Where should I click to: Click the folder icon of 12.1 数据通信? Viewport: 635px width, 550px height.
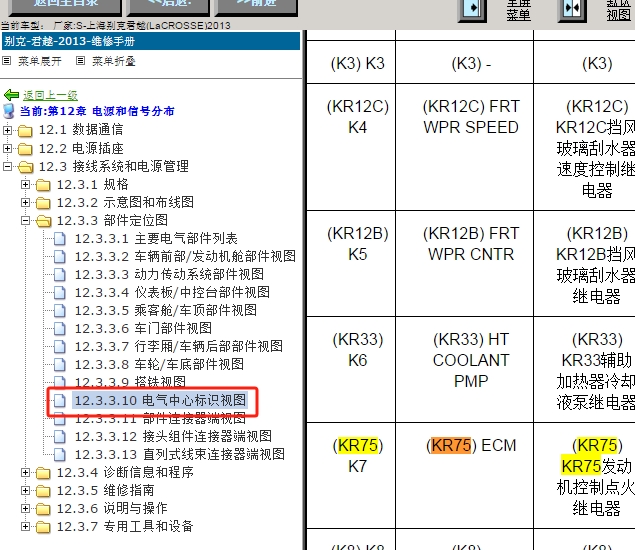pyautogui.click(x=25, y=130)
